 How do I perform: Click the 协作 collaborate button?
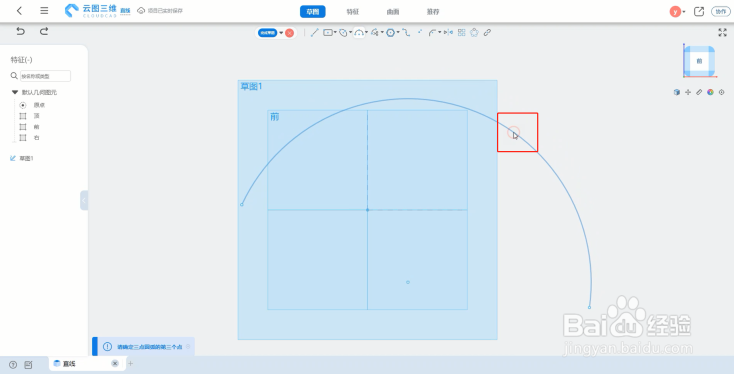[x=720, y=12]
